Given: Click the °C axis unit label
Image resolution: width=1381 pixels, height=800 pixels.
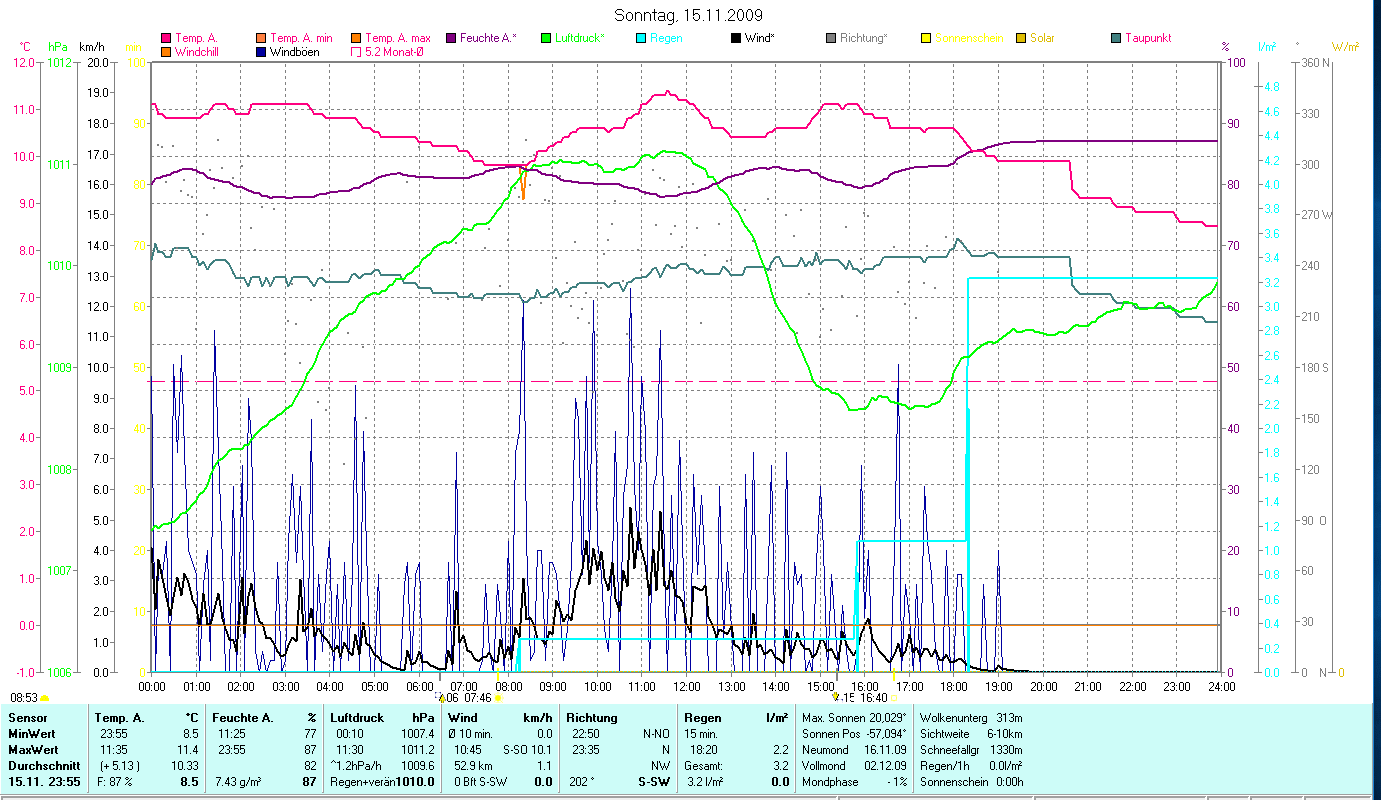Looking at the screenshot, I should click(25, 46).
